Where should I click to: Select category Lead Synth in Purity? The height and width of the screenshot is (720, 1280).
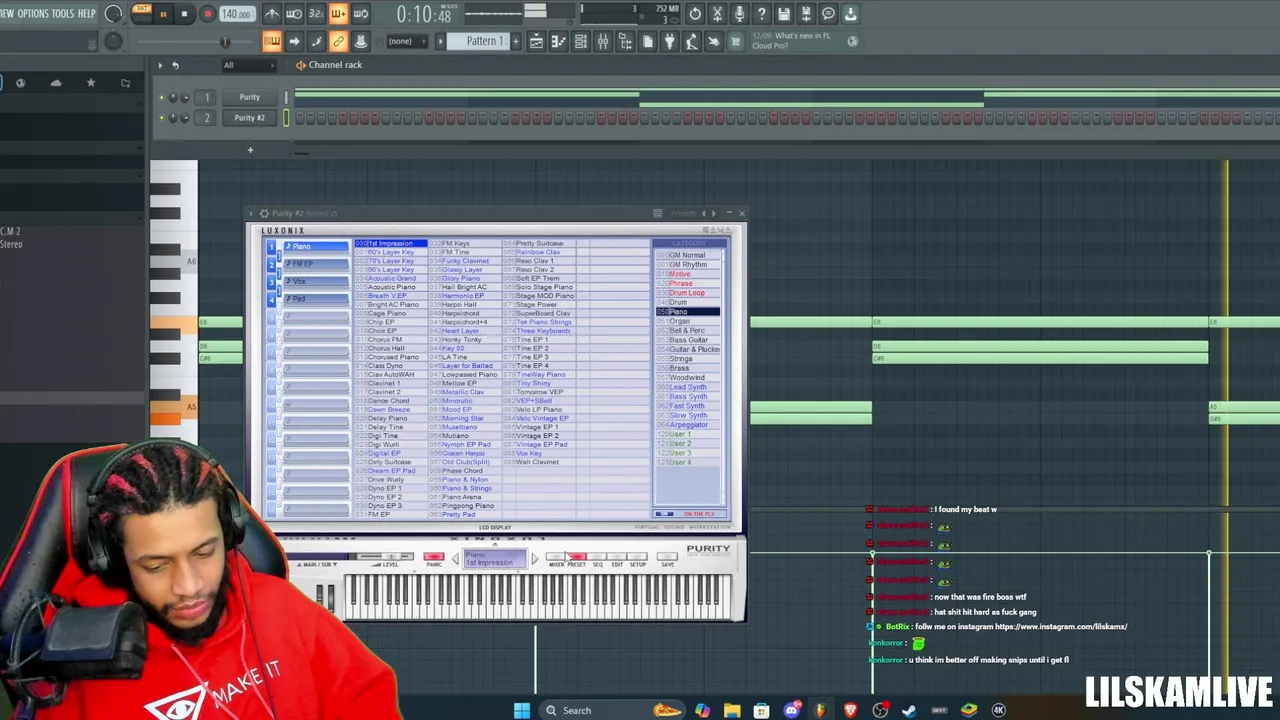coord(688,387)
